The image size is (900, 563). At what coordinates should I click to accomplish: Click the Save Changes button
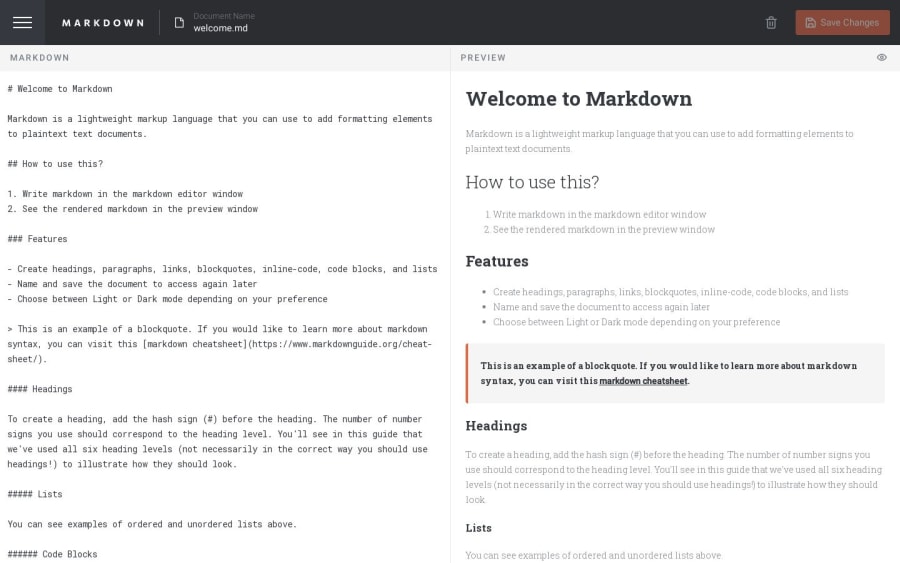click(x=842, y=22)
